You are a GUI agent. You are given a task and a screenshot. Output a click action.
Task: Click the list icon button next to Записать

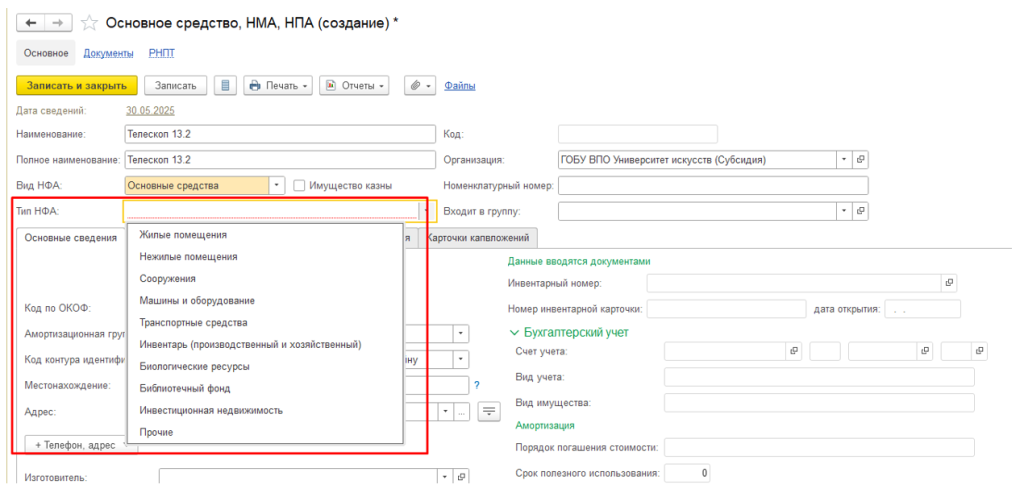pyautogui.click(x=225, y=86)
